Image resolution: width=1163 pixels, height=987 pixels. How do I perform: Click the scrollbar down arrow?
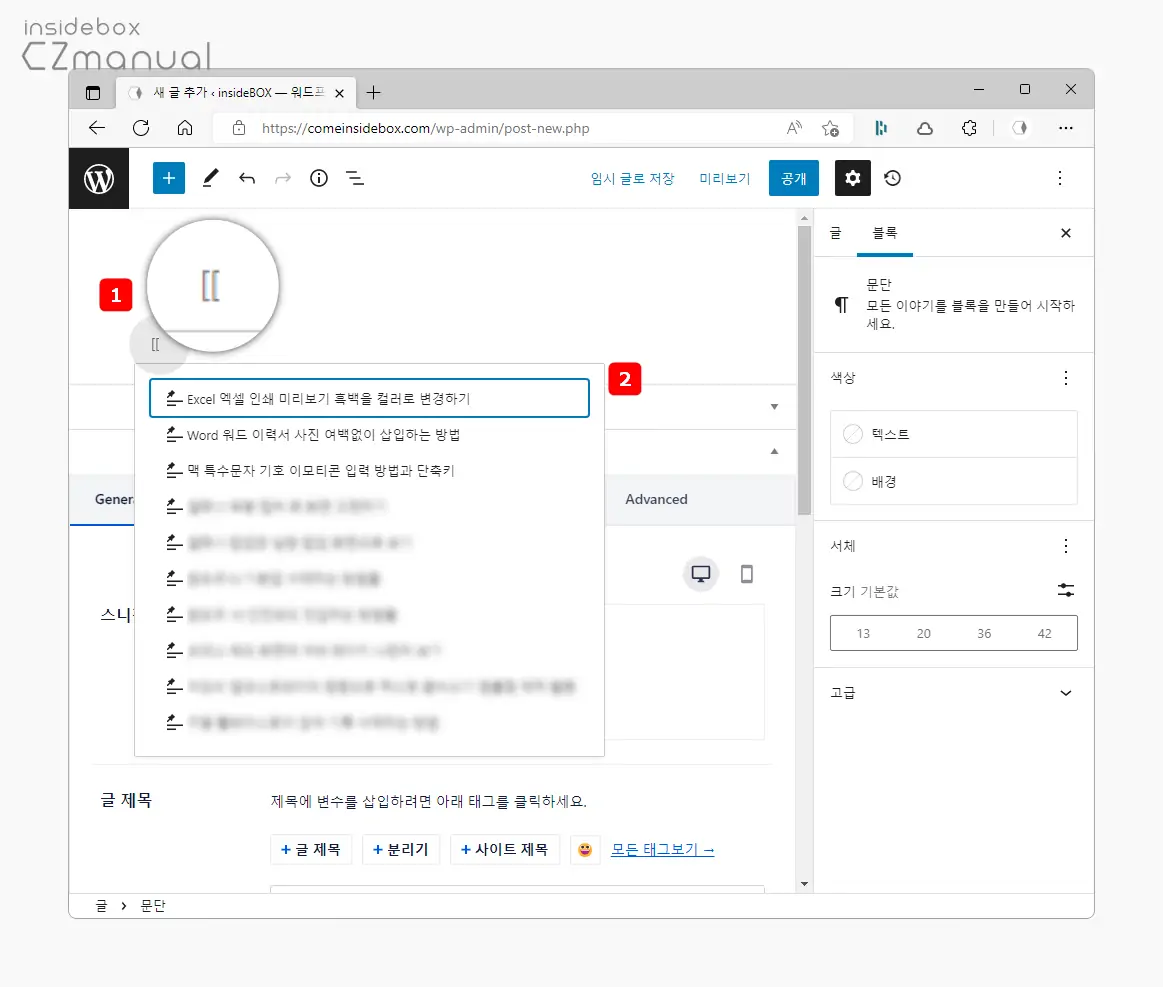coord(805,884)
